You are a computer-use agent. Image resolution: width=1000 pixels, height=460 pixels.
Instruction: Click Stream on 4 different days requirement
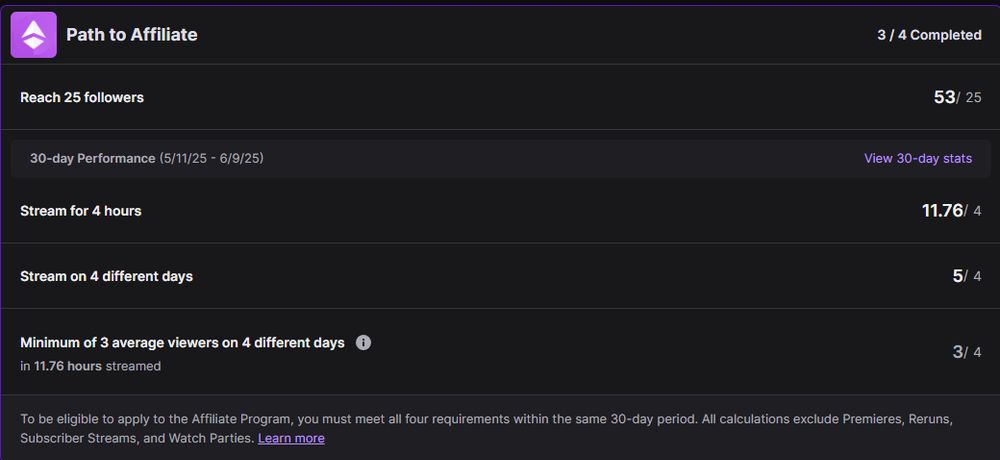[107, 276]
